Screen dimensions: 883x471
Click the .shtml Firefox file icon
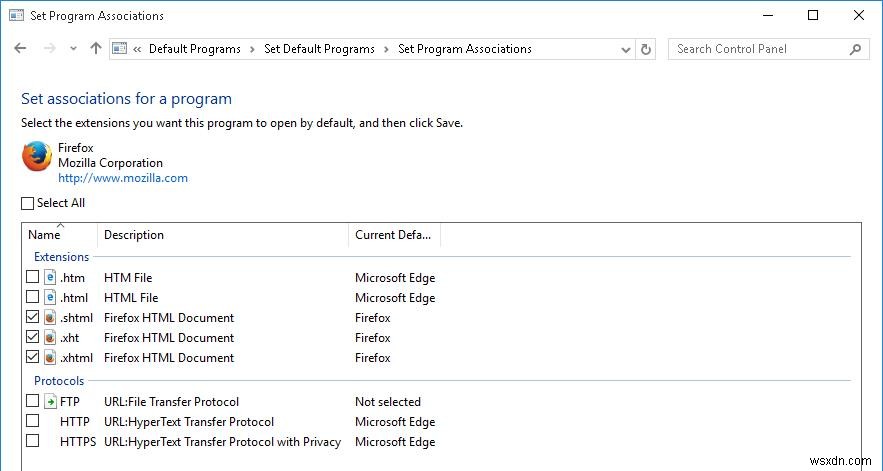click(51, 317)
